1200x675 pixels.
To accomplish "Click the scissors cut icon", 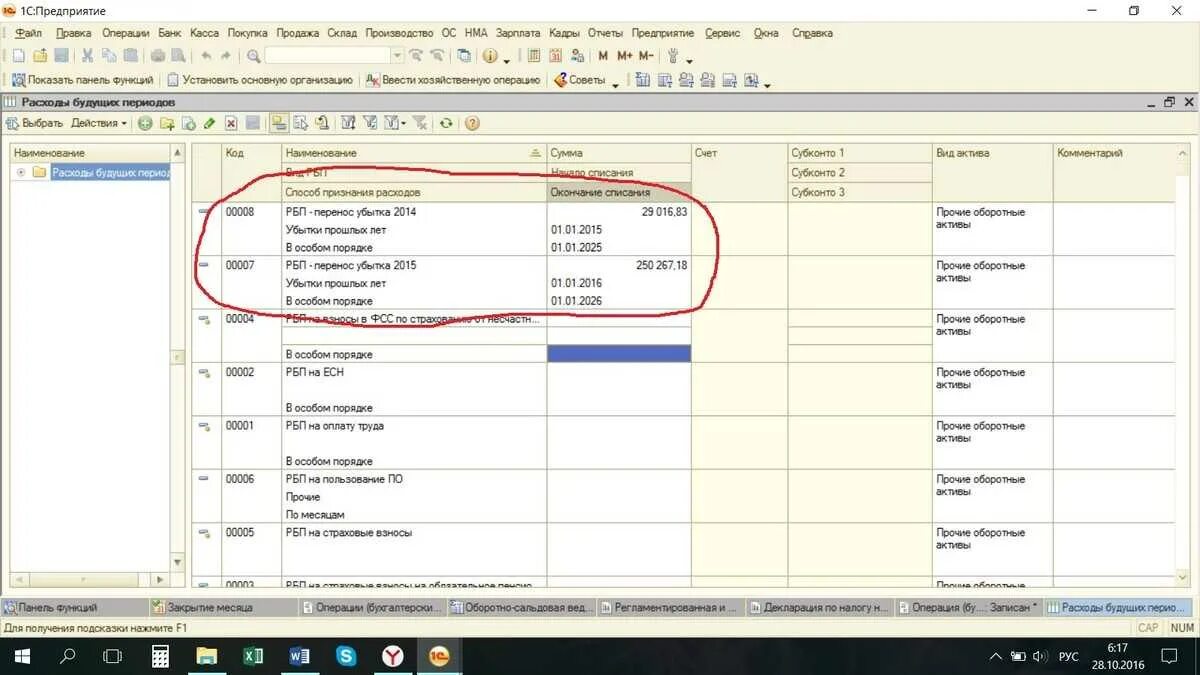I will pos(87,56).
